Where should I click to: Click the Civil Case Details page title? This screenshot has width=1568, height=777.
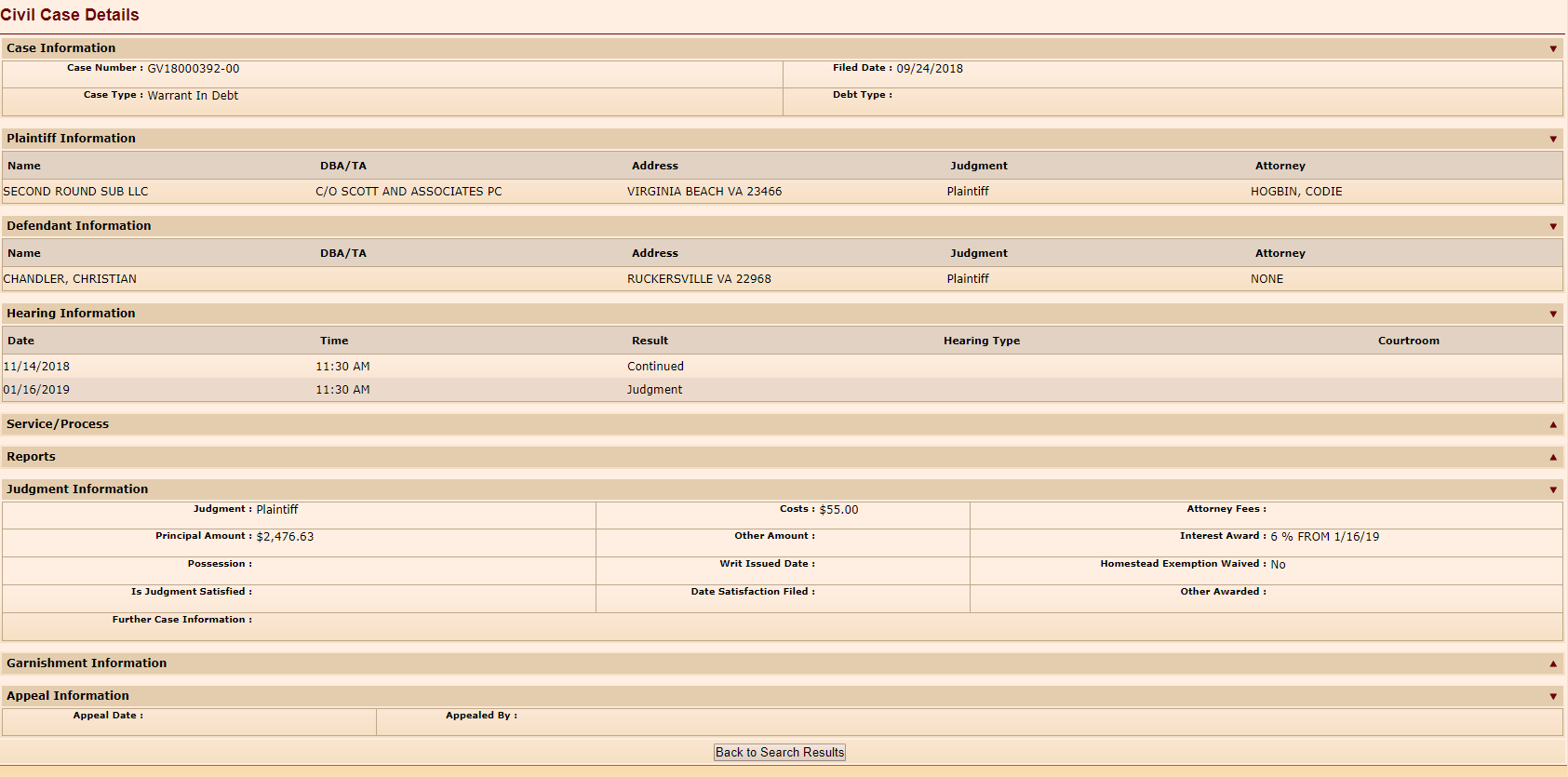click(70, 15)
